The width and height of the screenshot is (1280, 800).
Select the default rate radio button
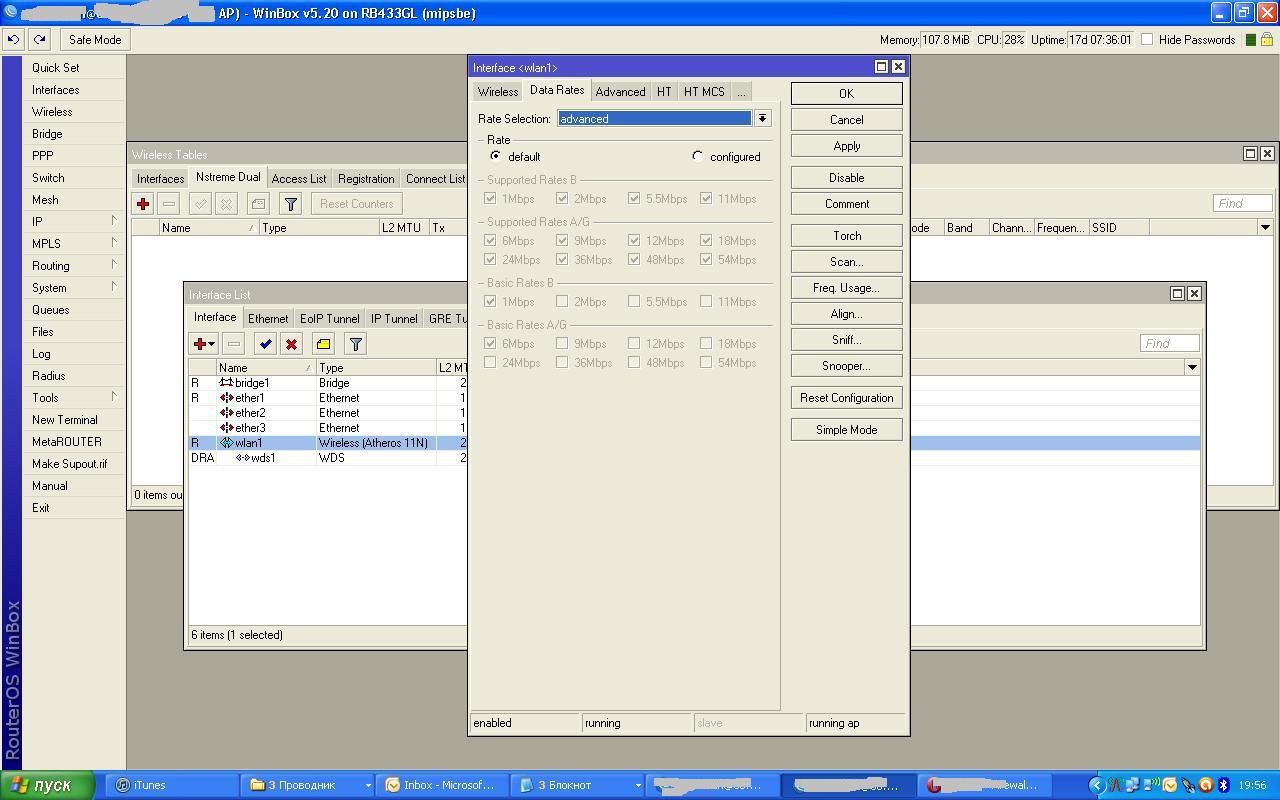click(x=495, y=156)
